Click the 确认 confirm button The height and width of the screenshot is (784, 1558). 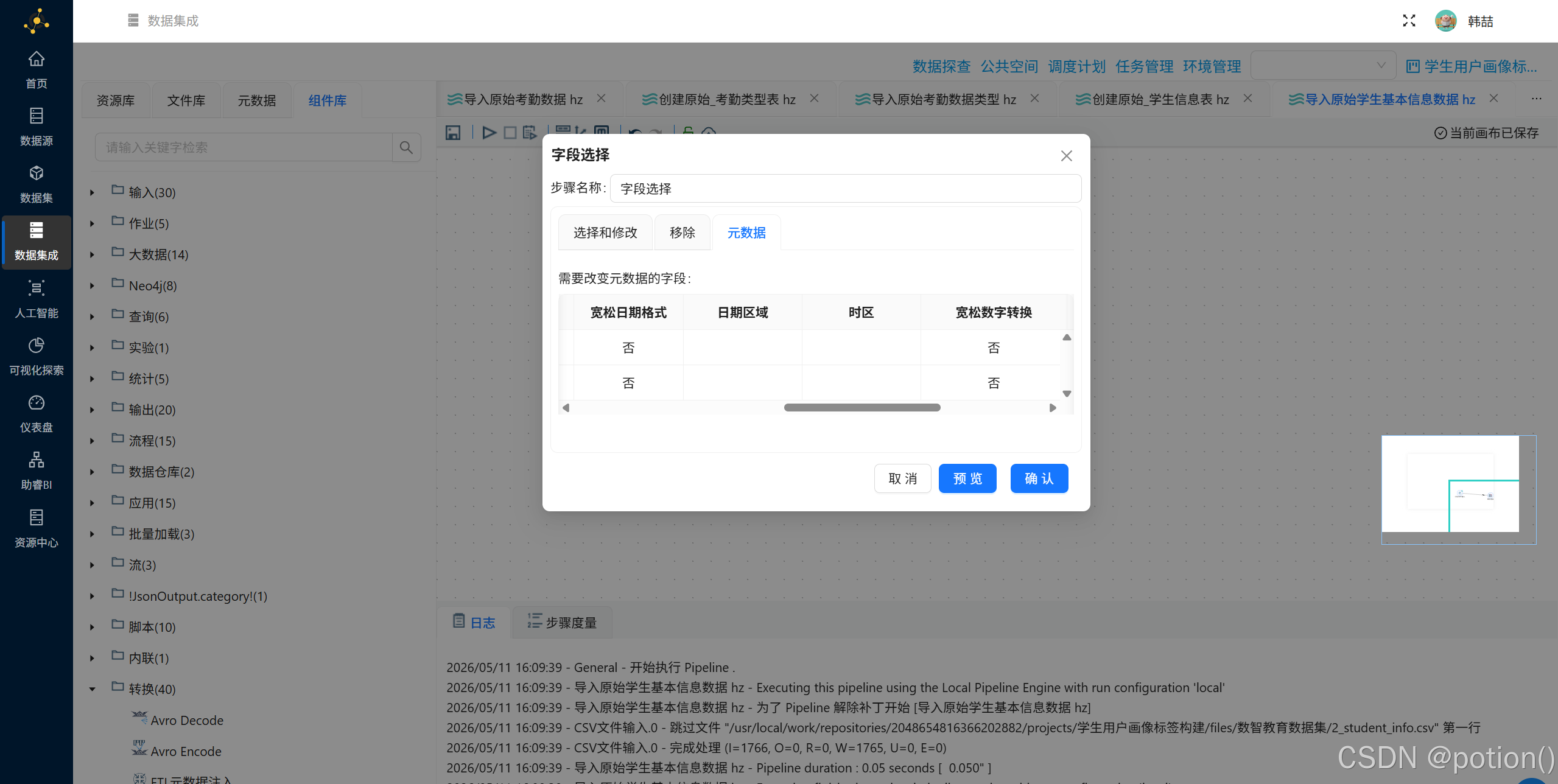1039,478
